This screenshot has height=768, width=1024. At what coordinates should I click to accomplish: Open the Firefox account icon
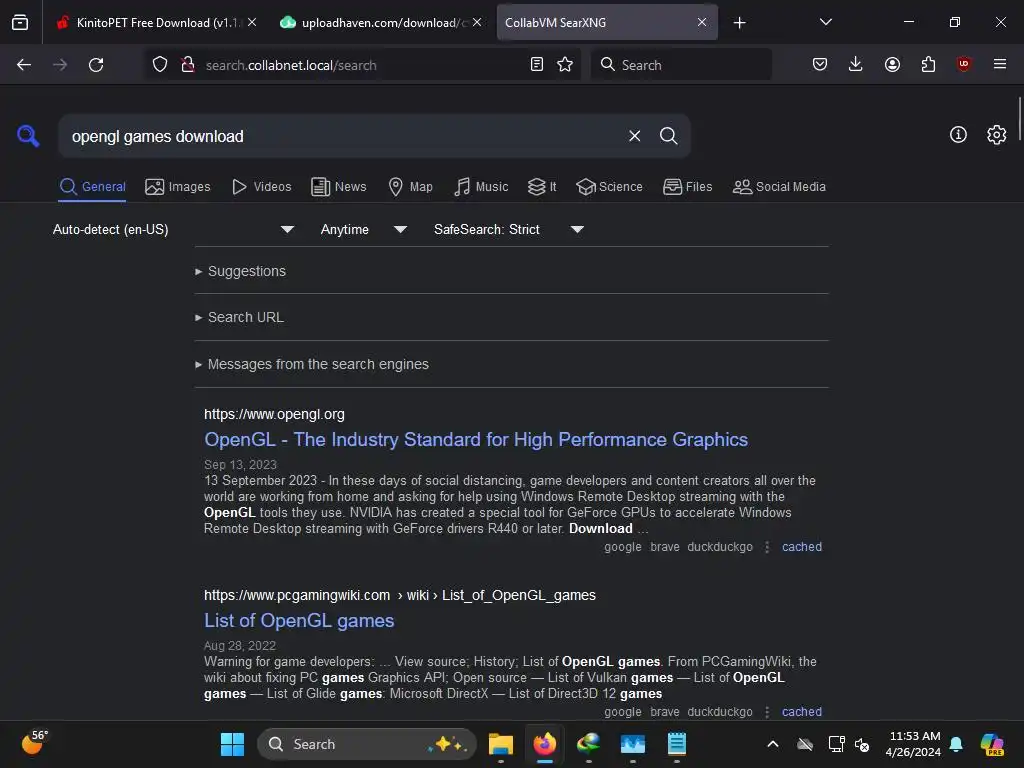892,64
